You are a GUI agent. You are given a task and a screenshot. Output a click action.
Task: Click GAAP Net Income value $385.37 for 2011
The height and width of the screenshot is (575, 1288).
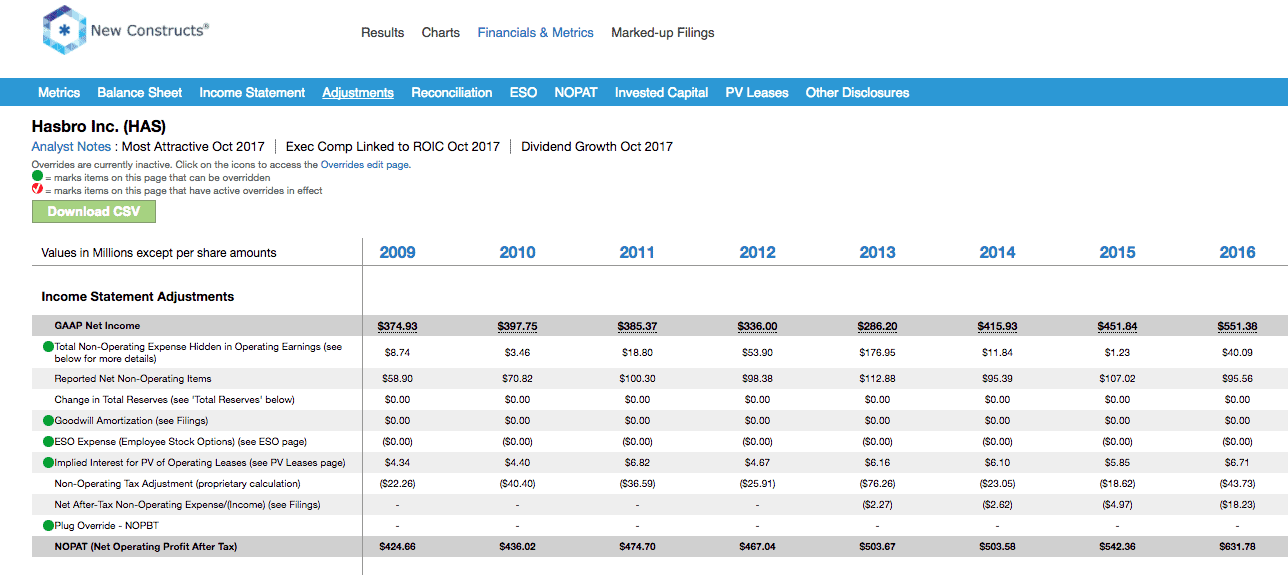638,326
